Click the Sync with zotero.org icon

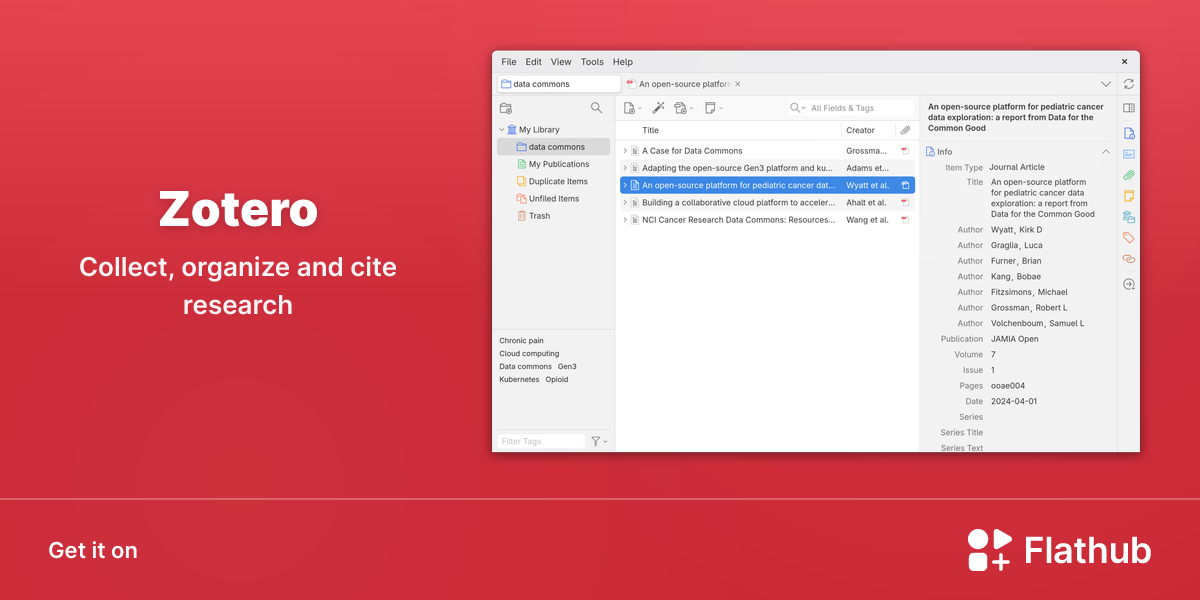1129,84
